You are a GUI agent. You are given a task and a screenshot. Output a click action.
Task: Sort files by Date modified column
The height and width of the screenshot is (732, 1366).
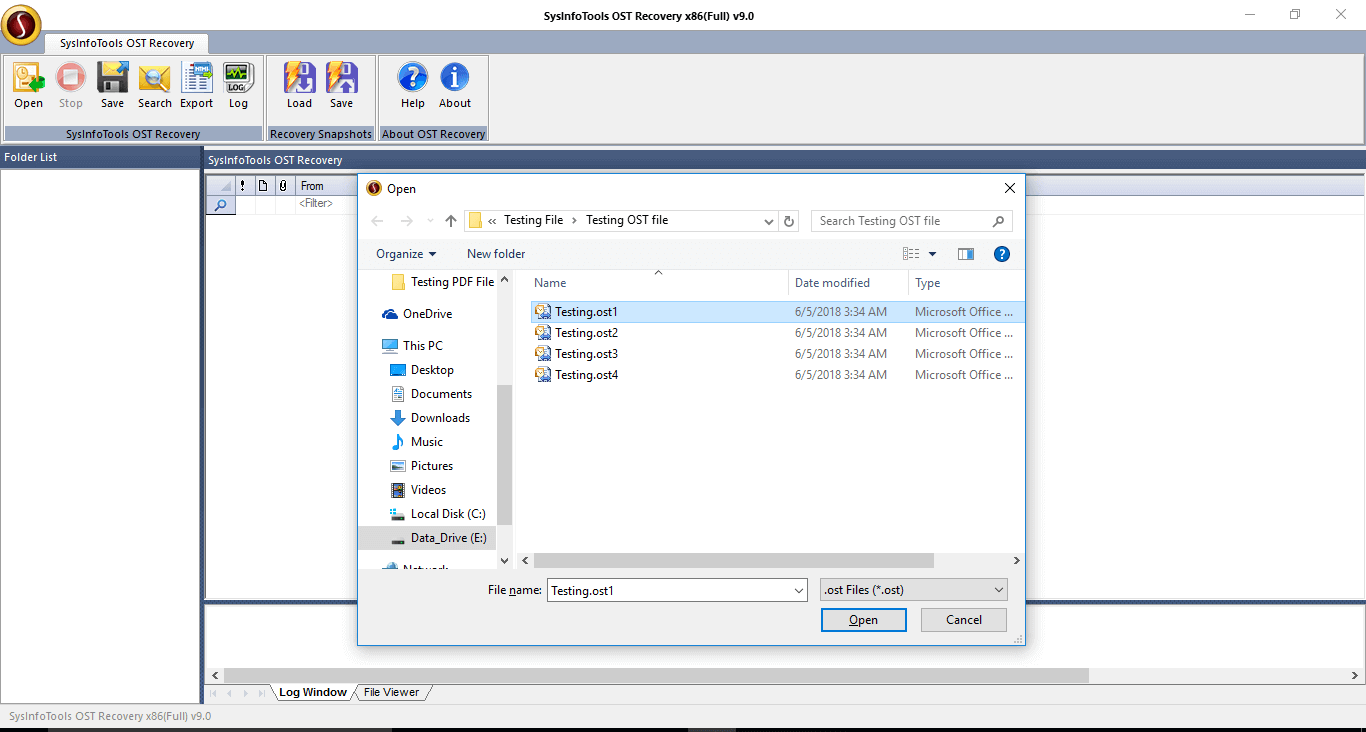pyautogui.click(x=848, y=283)
